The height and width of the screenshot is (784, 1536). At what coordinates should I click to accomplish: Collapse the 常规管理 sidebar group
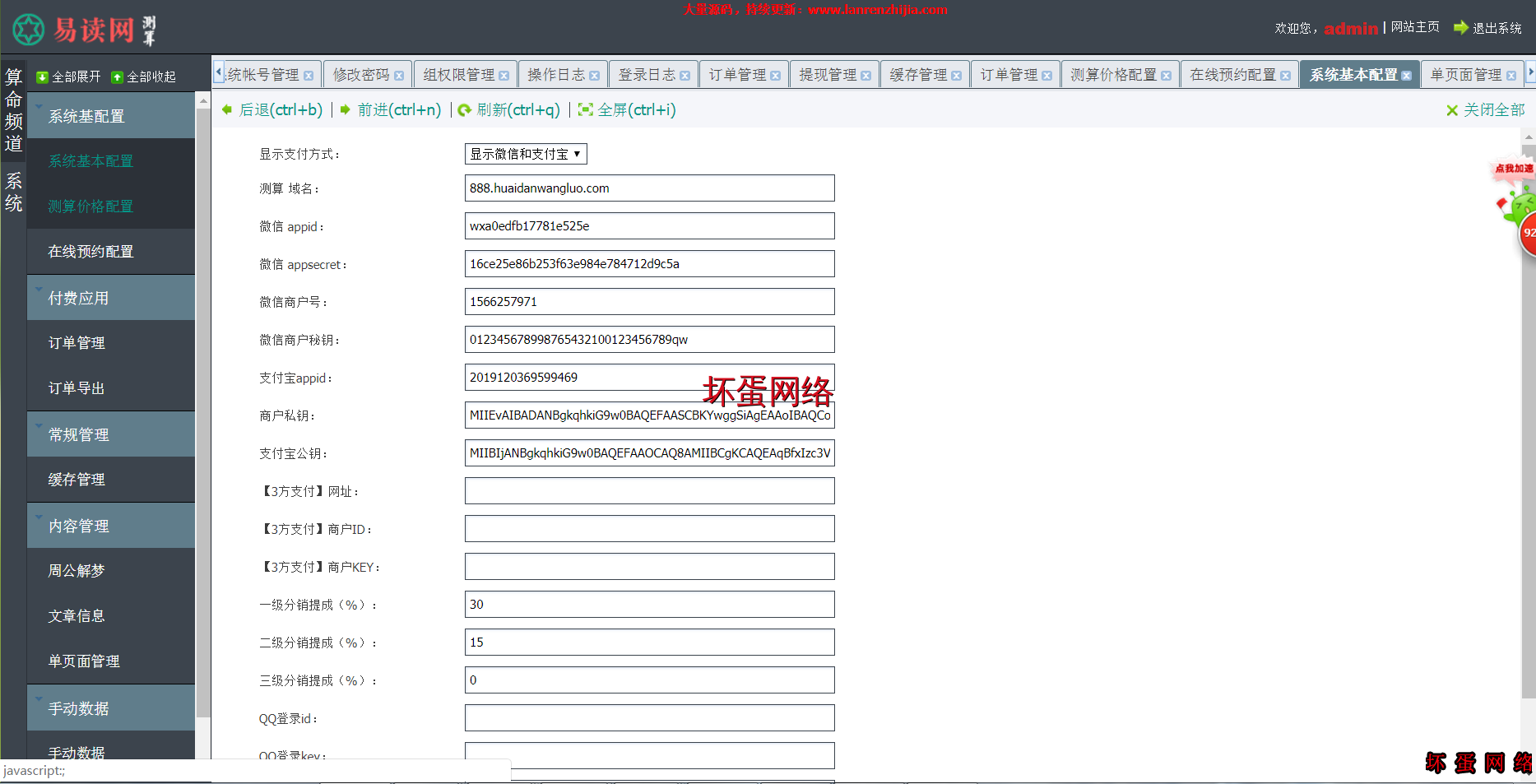click(x=111, y=434)
